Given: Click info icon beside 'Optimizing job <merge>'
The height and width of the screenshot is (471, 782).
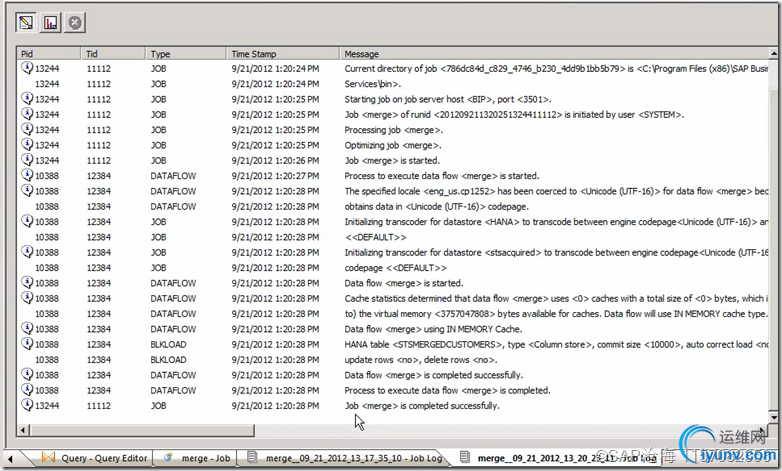Looking at the screenshot, I should pos(27,145).
